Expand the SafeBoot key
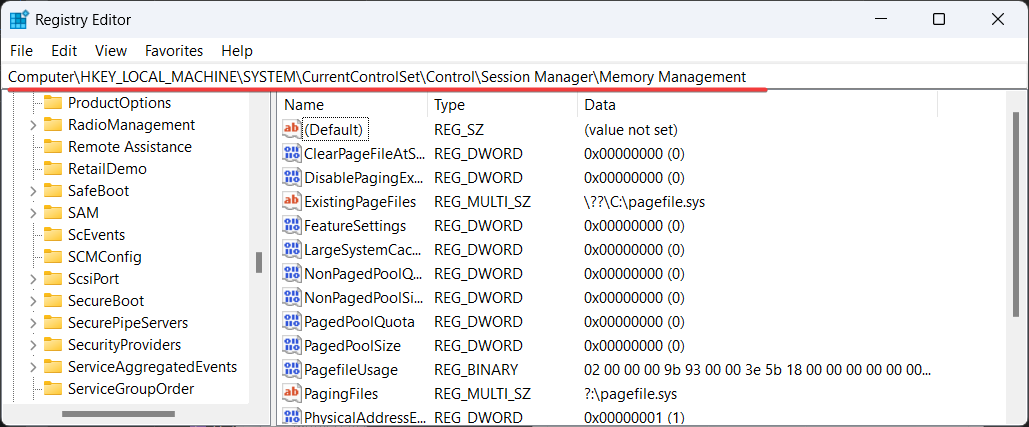The image size is (1029, 427). click(x=33, y=191)
